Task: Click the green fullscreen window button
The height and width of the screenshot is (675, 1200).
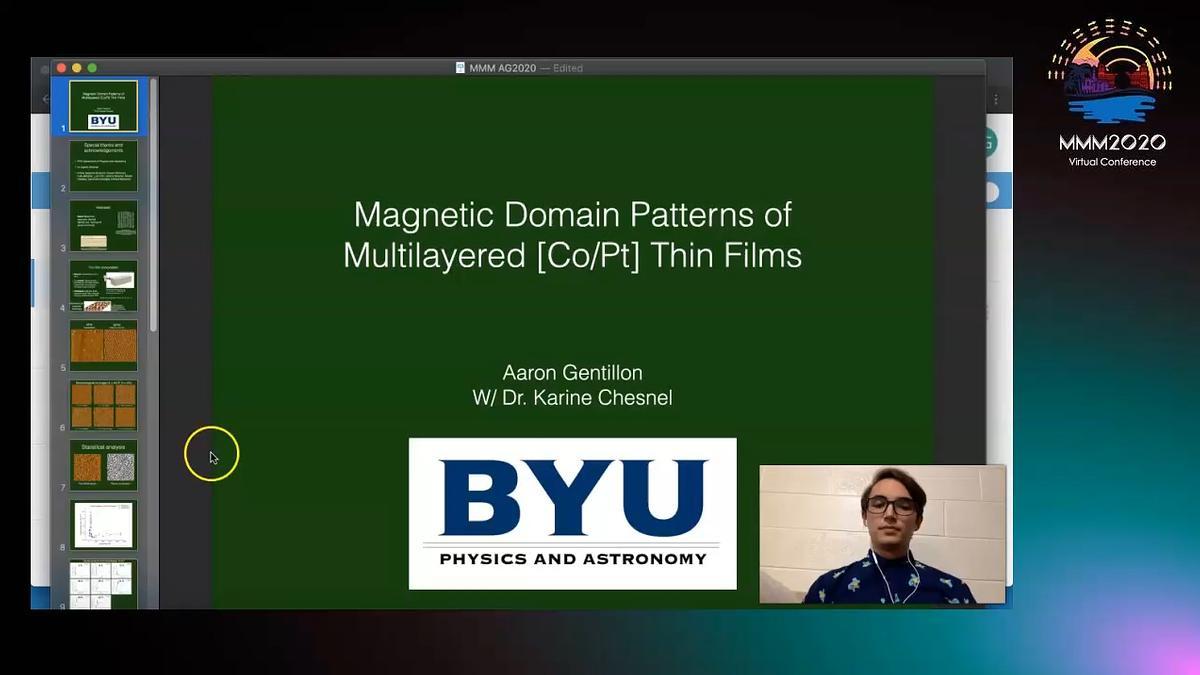Action: pos(92,68)
